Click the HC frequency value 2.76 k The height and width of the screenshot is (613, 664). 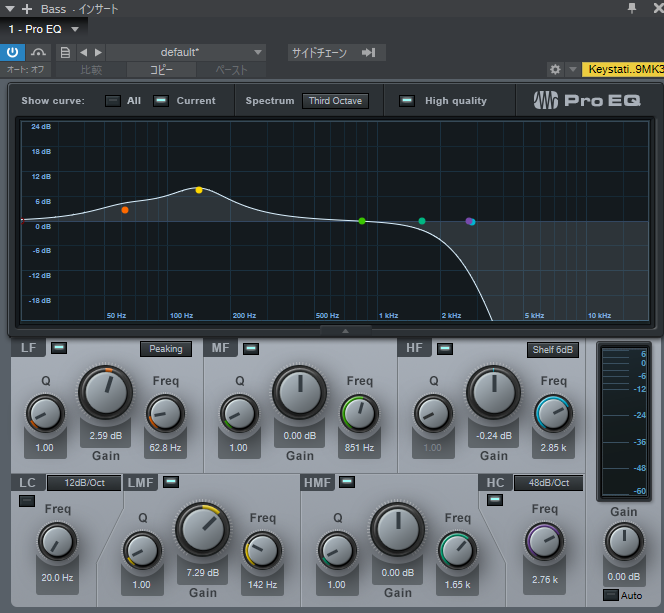pos(545,580)
